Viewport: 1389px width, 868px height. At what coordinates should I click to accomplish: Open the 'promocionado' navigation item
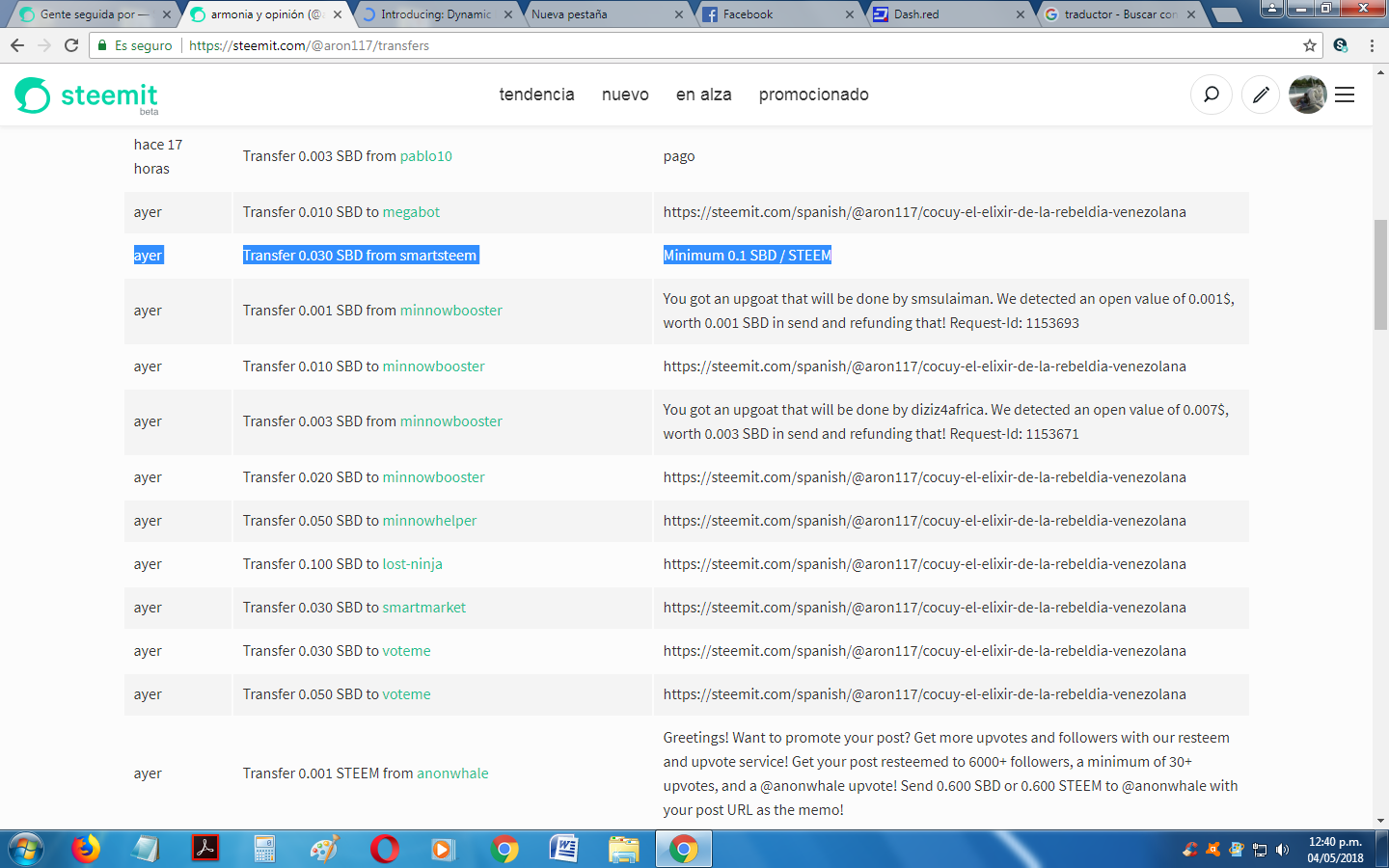[x=813, y=95]
